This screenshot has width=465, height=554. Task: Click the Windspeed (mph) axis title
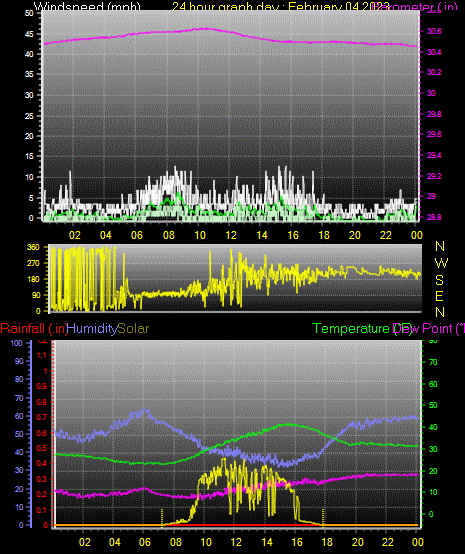87,6
